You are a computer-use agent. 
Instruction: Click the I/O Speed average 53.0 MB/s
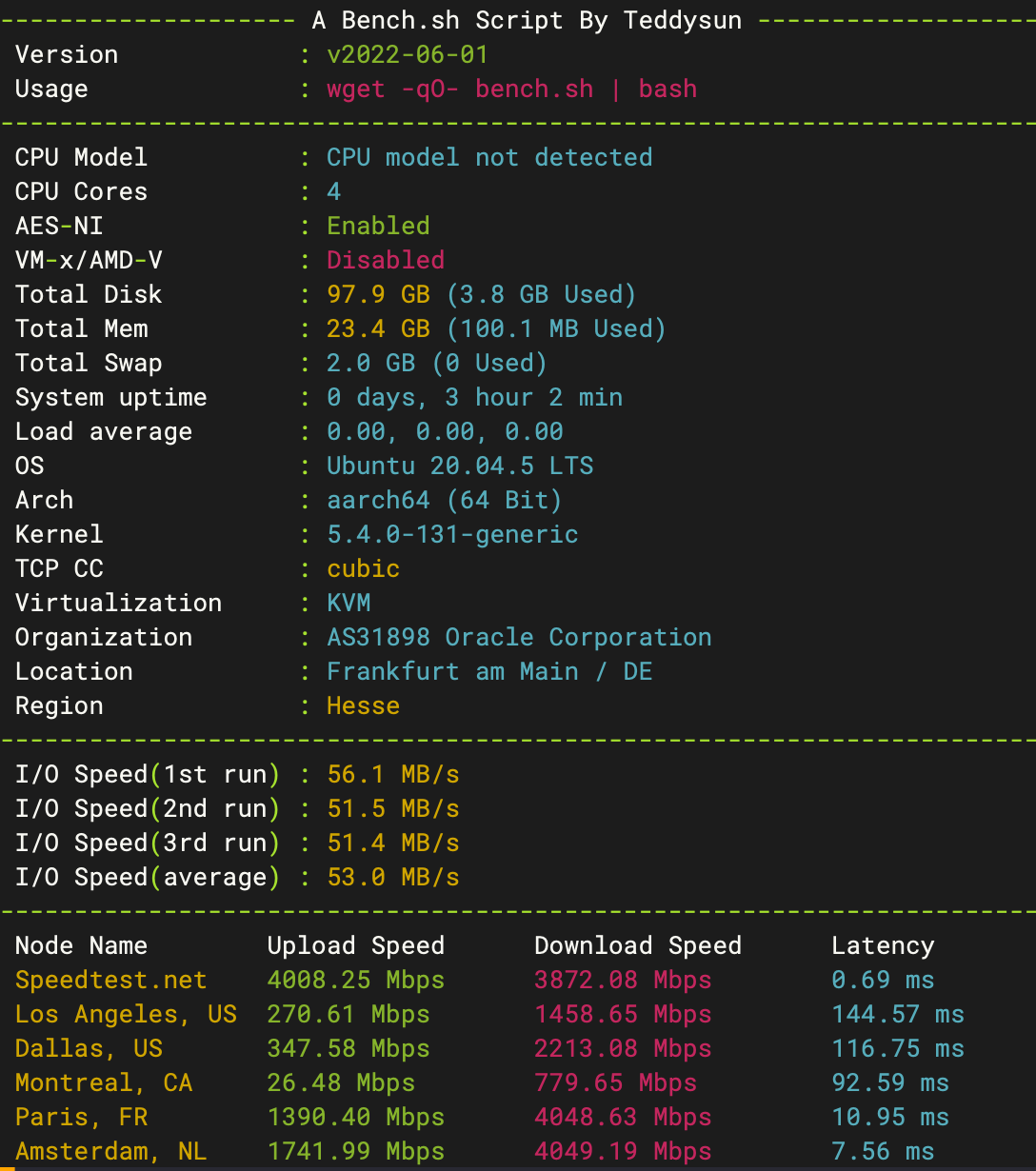[393, 877]
